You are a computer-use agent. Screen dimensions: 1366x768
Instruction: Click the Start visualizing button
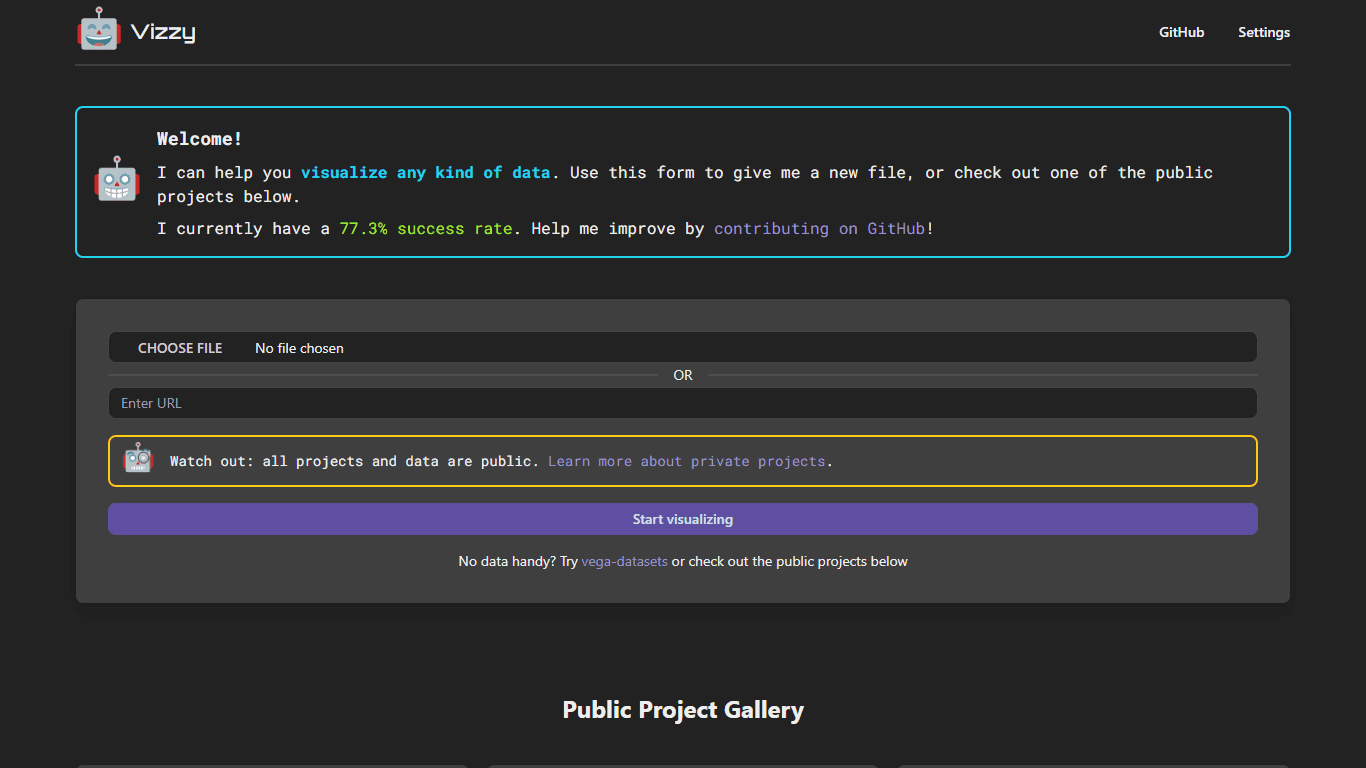point(682,519)
